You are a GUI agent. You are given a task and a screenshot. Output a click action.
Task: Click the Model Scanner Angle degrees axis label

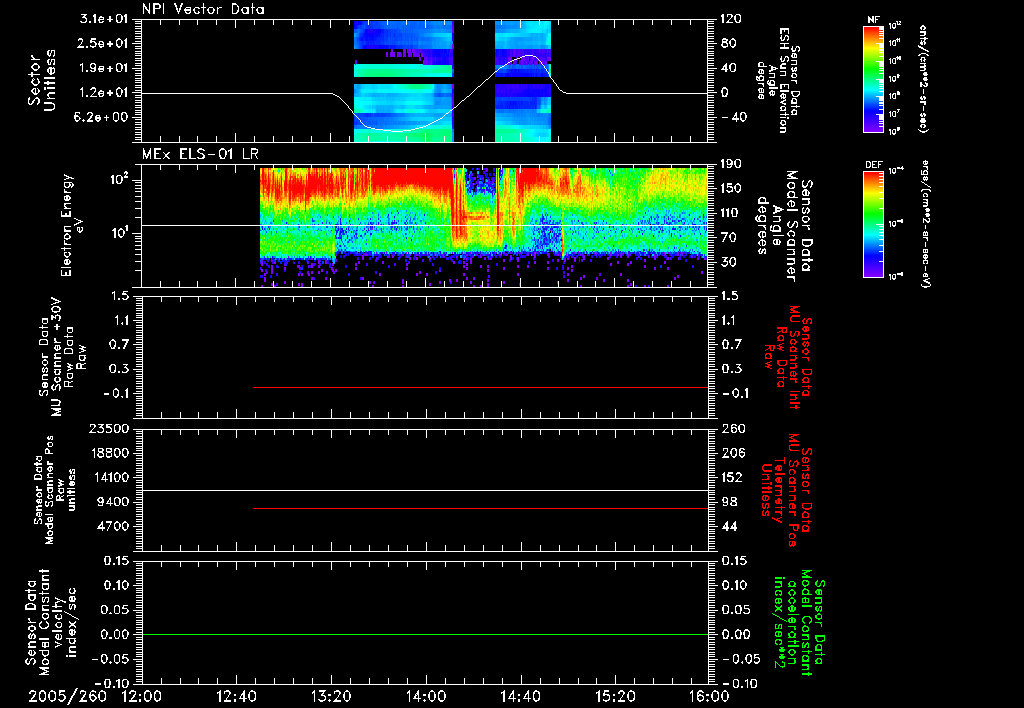click(x=784, y=226)
